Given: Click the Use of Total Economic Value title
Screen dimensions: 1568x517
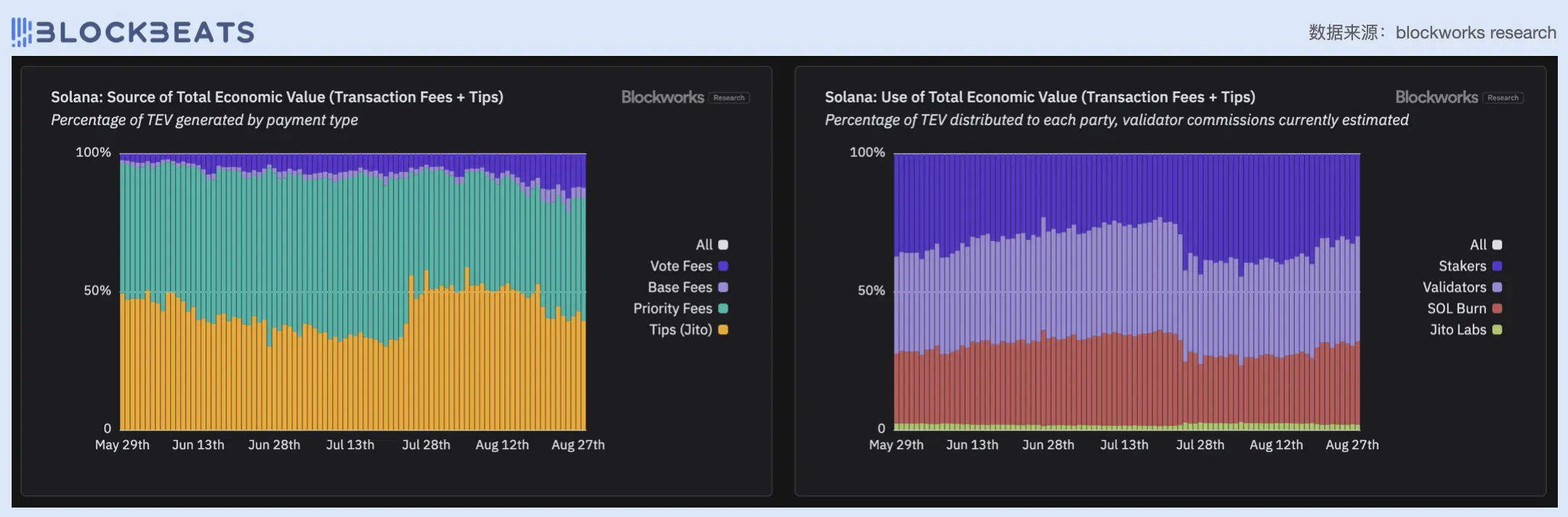Looking at the screenshot, I should point(1040,97).
